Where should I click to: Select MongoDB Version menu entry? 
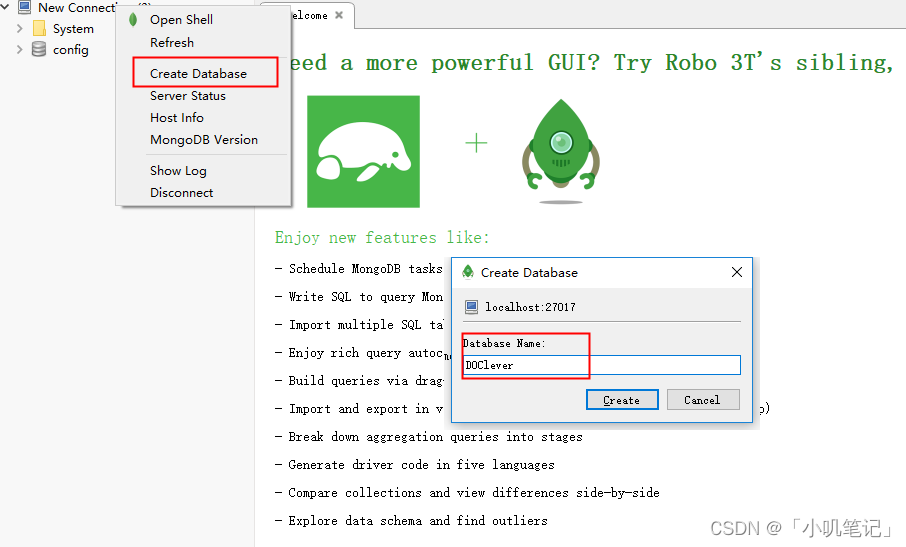coord(203,140)
